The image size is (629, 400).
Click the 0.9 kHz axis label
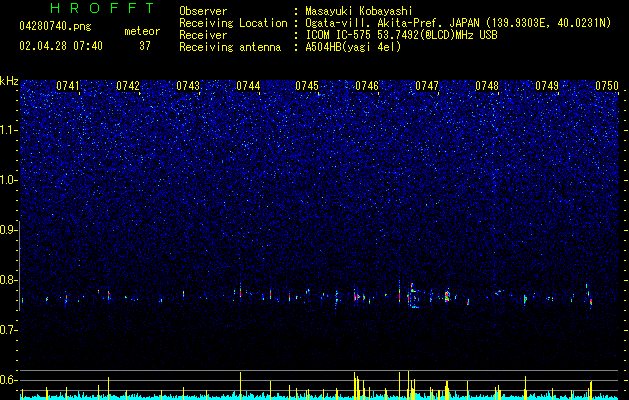pyautogui.click(x=9, y=230)
